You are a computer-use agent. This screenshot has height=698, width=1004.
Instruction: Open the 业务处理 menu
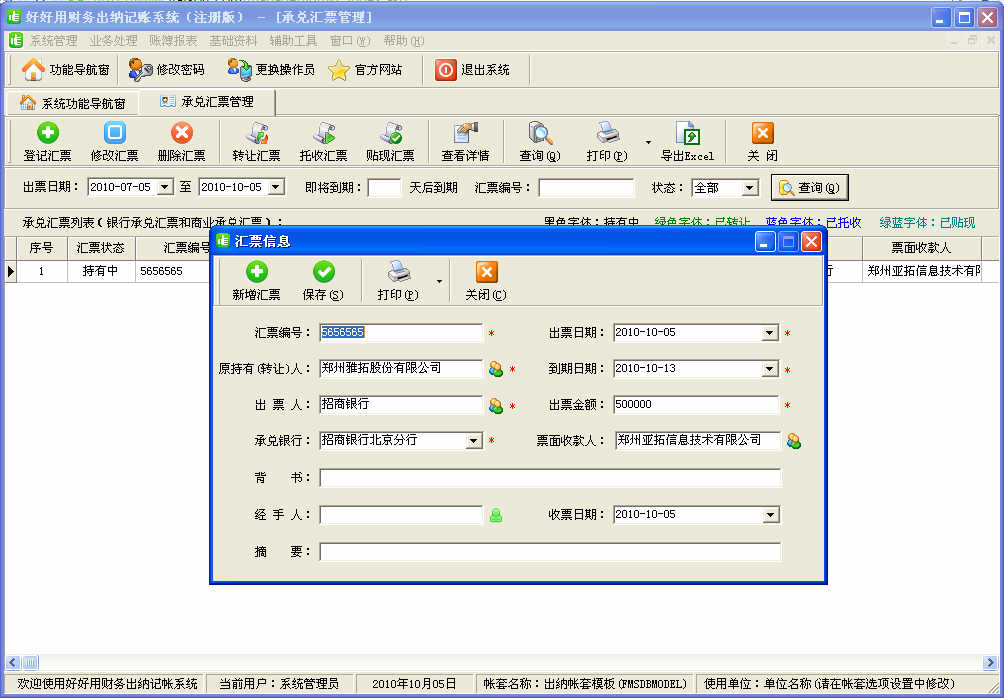(x=113, y=41)
